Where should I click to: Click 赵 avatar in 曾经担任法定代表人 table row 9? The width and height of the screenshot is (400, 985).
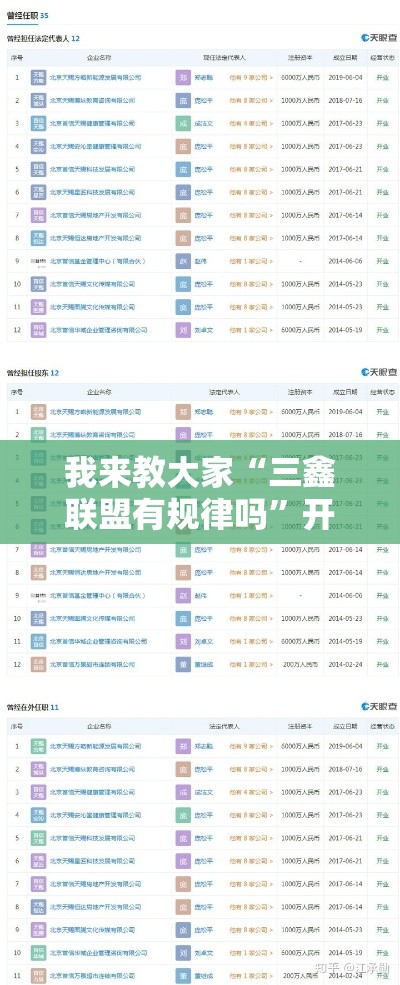(x=182, y=261)
